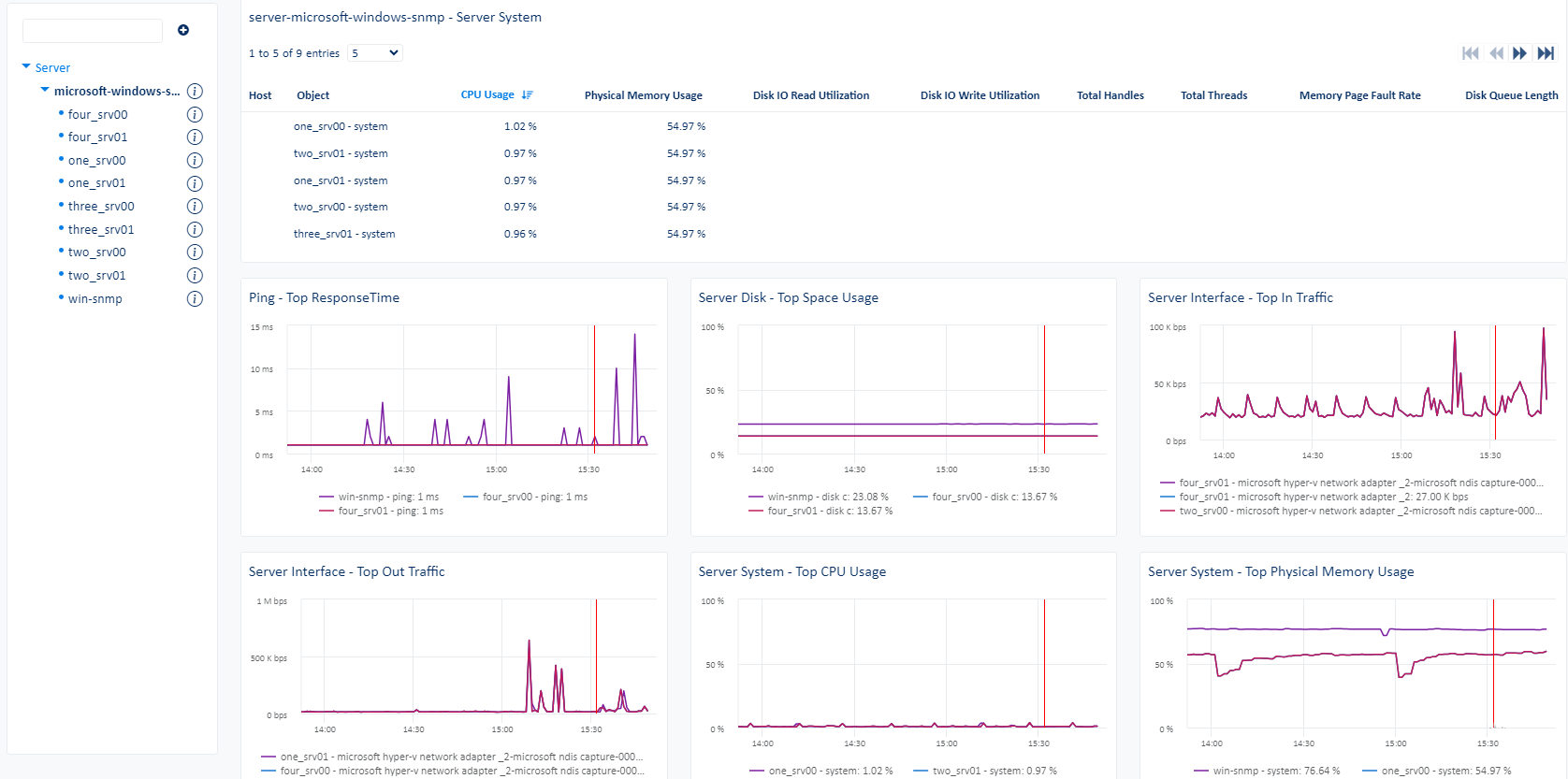Jump to first page of entries
Image resolution: width=1568 pixels, height=779 pixels.
pos(1471,53)
